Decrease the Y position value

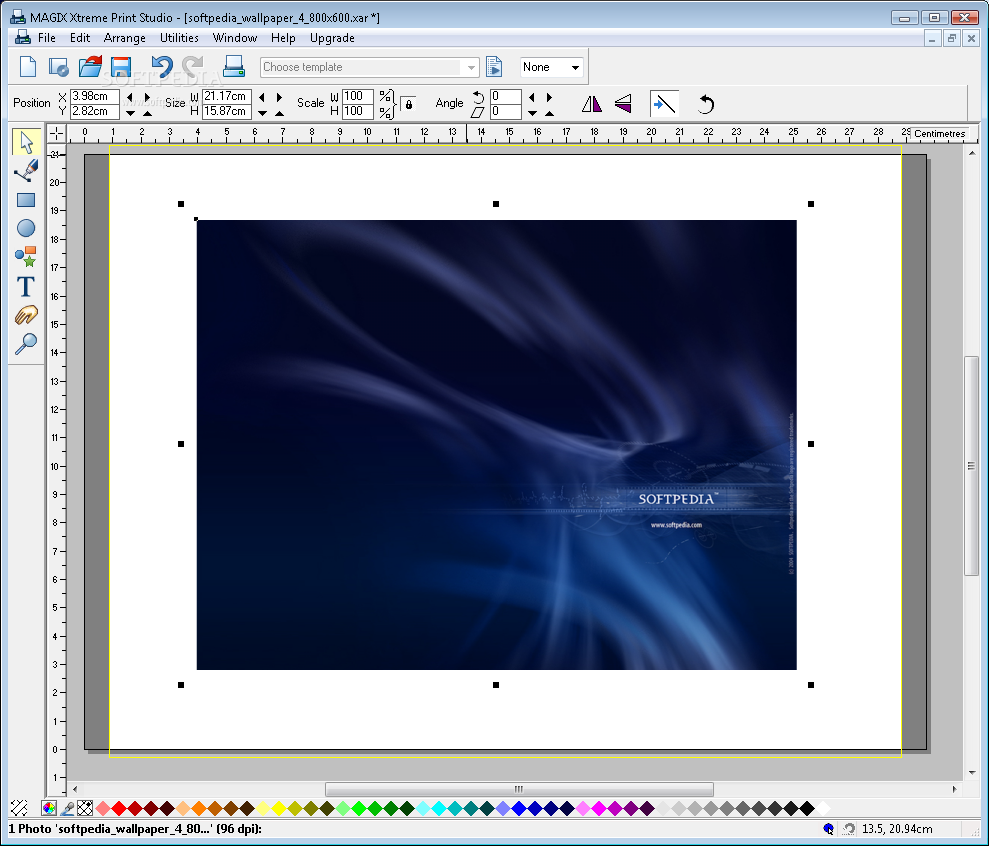[130, 113]
